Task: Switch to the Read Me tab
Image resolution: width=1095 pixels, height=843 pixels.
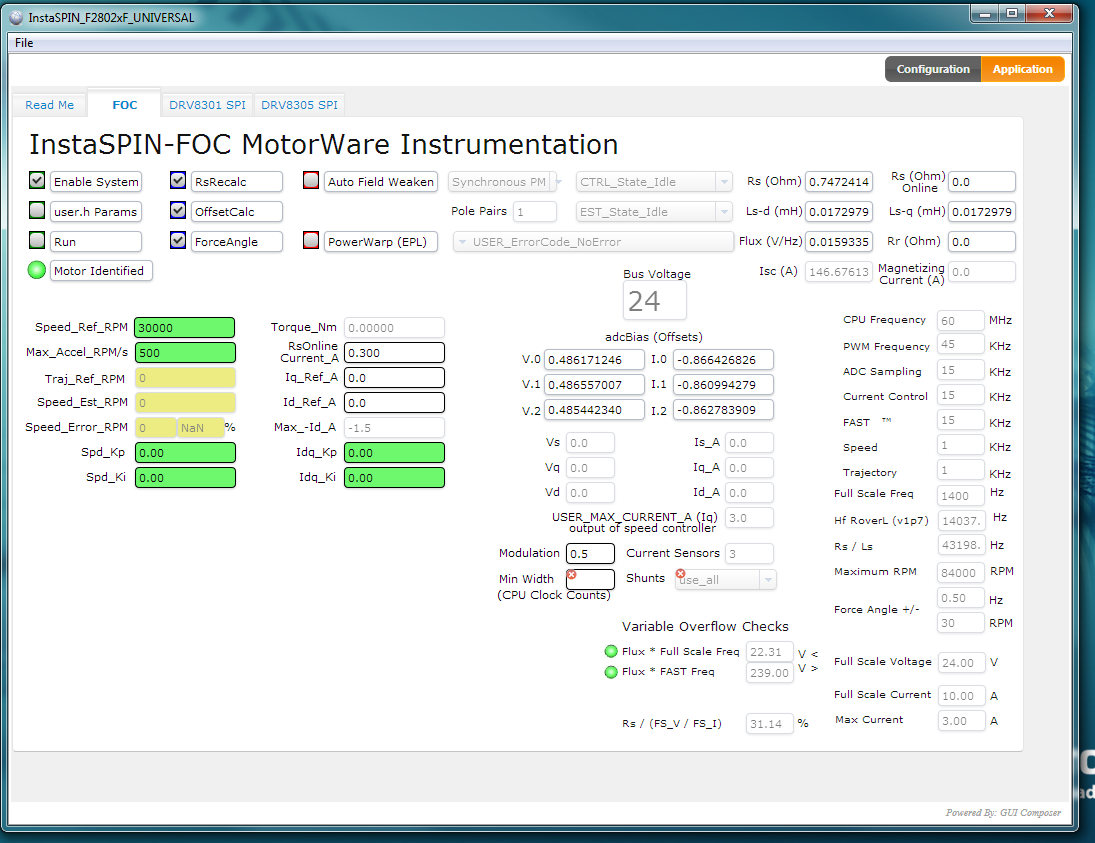Action: tap(50, 105)
